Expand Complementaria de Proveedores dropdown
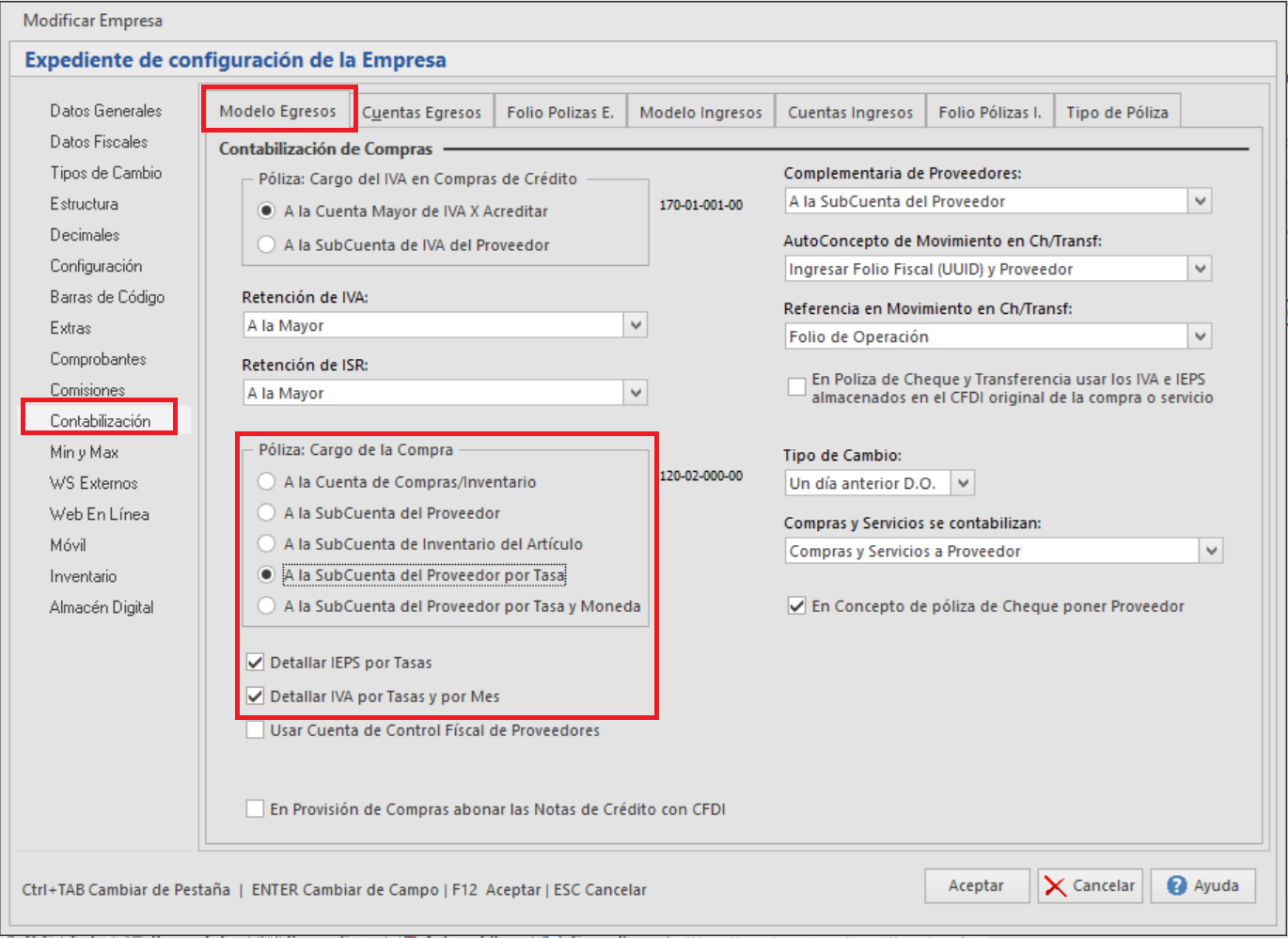The image size is (1288, 938). [1200, 201]
